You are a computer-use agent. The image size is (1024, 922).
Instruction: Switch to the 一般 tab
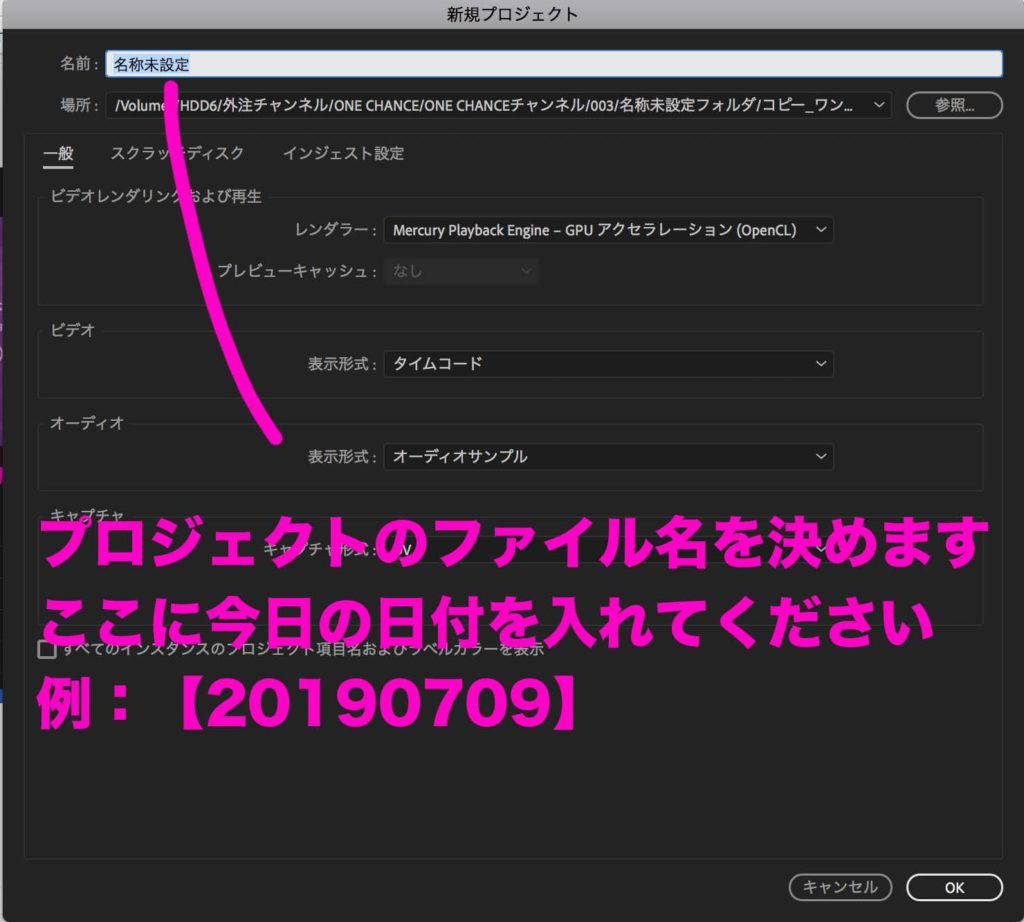58,153
